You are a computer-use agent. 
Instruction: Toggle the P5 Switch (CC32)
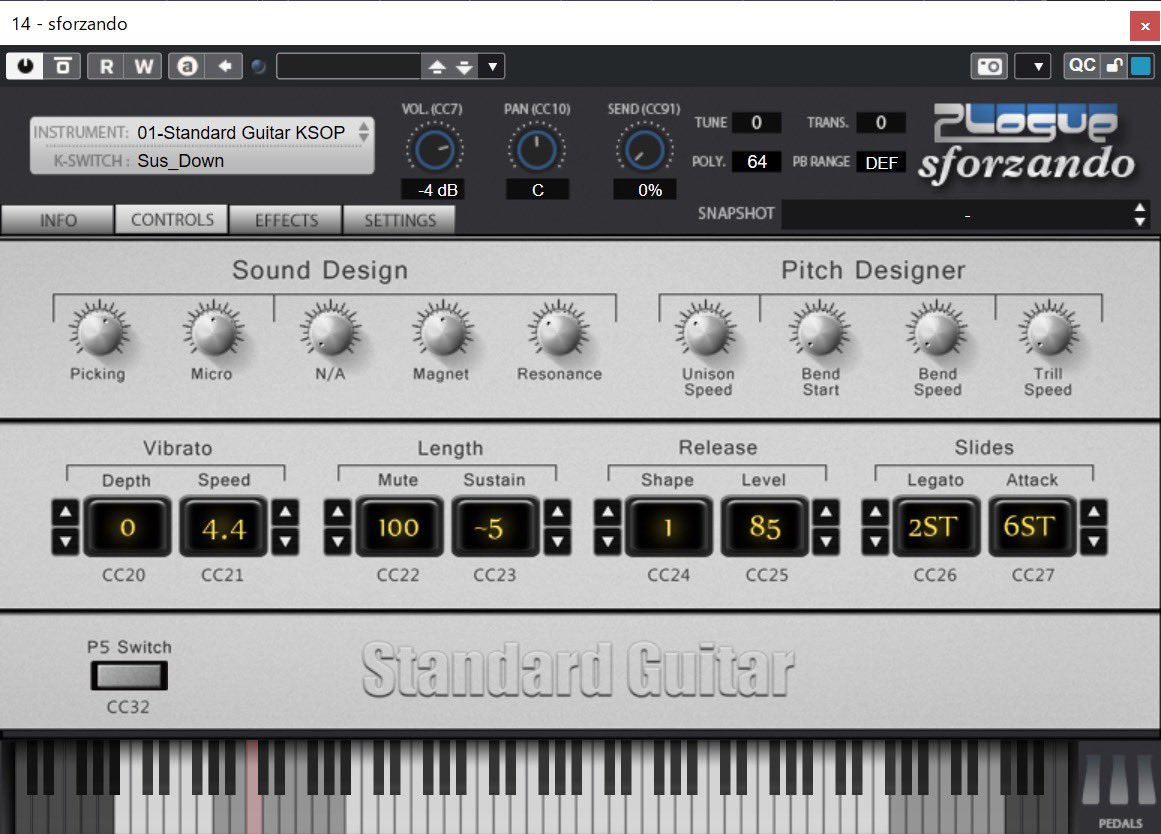(x=129, y=675)
